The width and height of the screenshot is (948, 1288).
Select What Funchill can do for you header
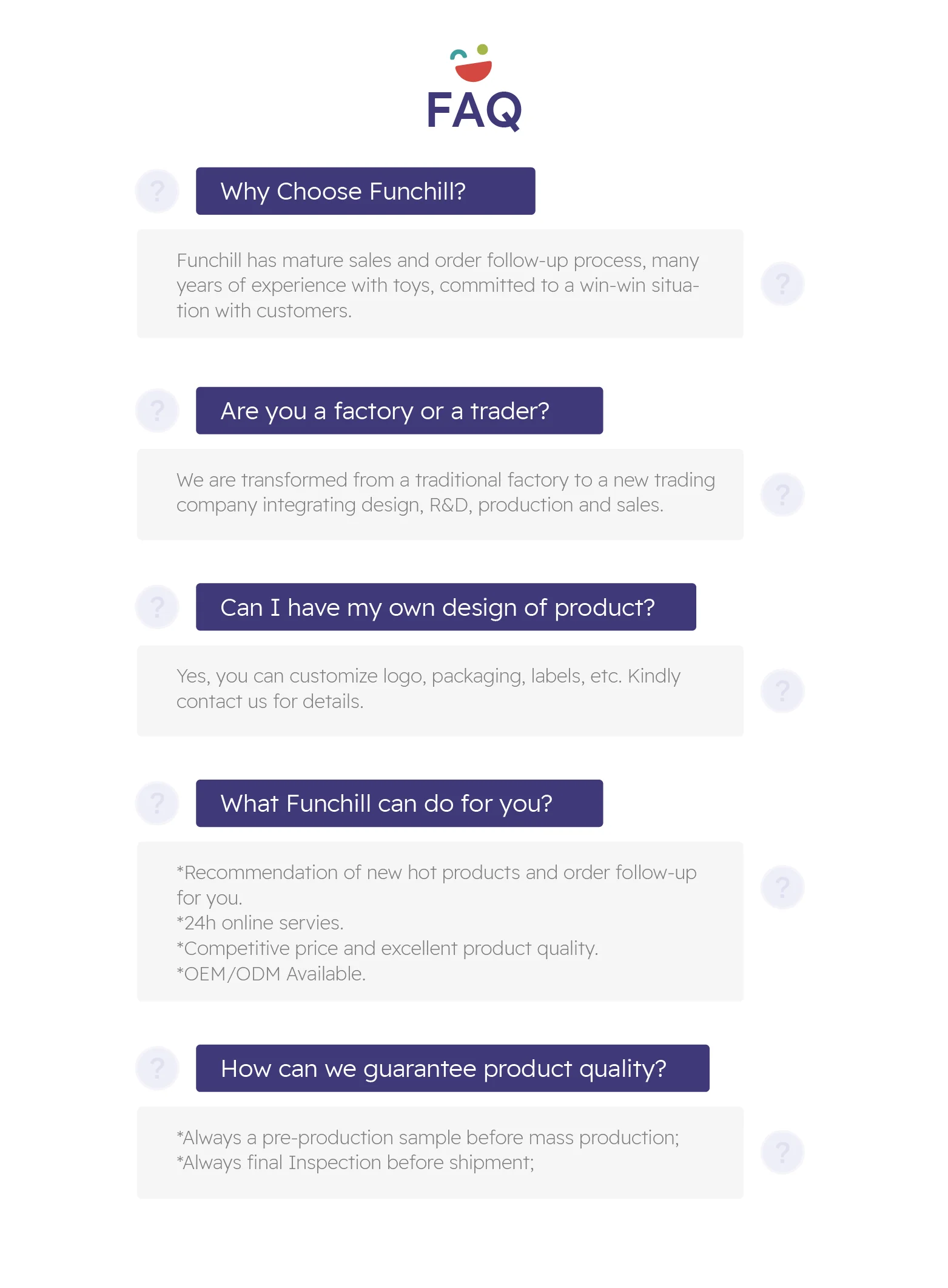399,803
